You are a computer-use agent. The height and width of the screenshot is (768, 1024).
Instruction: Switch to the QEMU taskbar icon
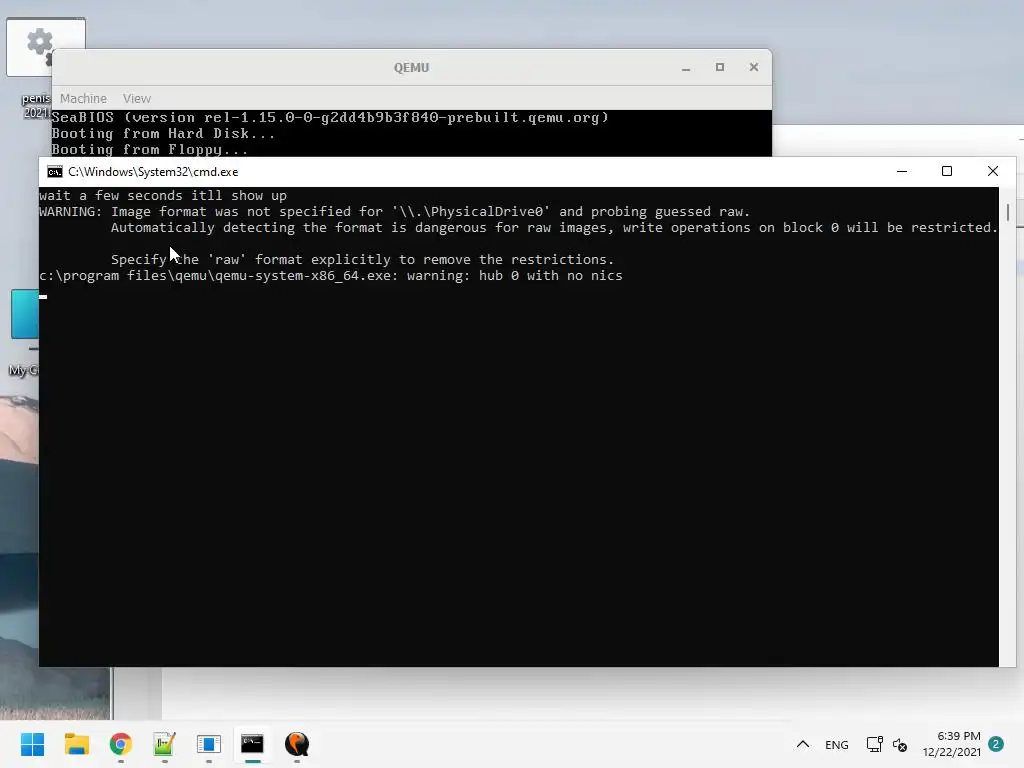pyautogui.click(x=296, y=744)
